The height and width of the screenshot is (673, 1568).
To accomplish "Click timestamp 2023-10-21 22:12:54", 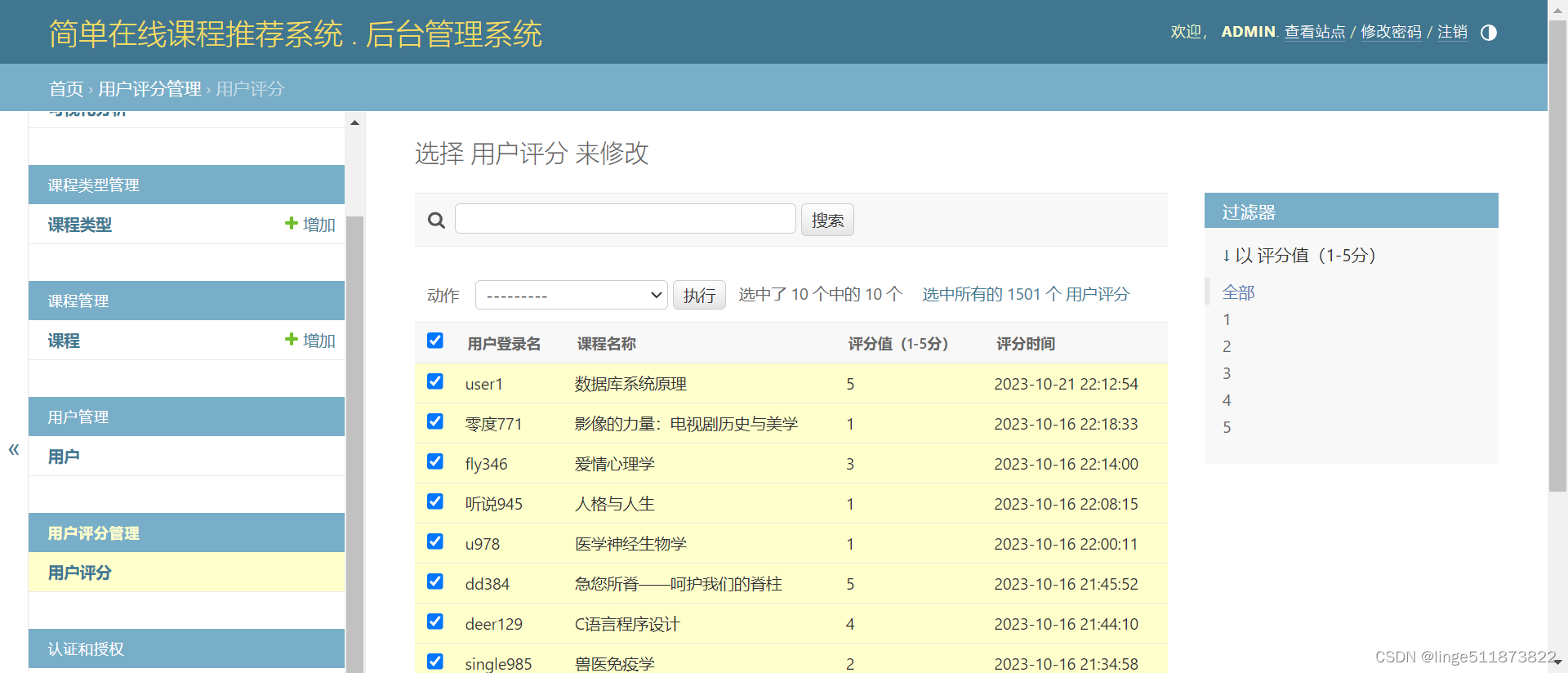I will (x=1066, y=384).
